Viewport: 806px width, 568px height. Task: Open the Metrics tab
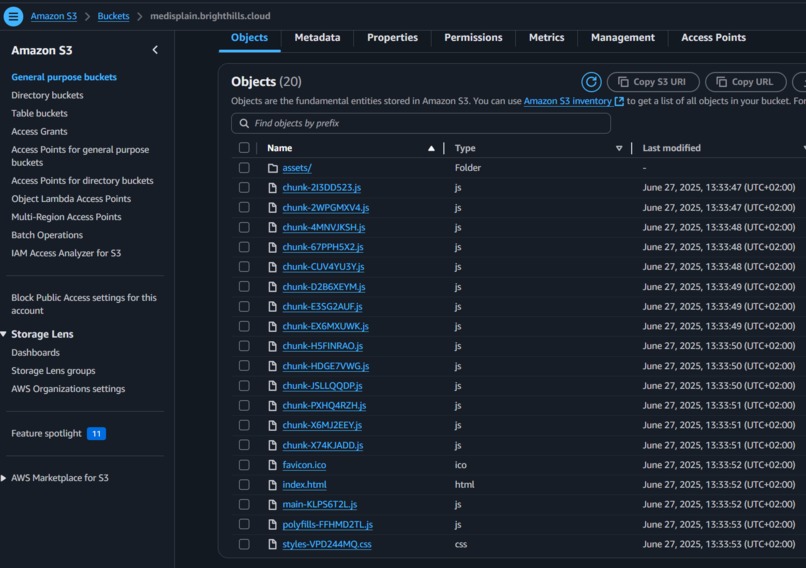[x=546, y=38]
